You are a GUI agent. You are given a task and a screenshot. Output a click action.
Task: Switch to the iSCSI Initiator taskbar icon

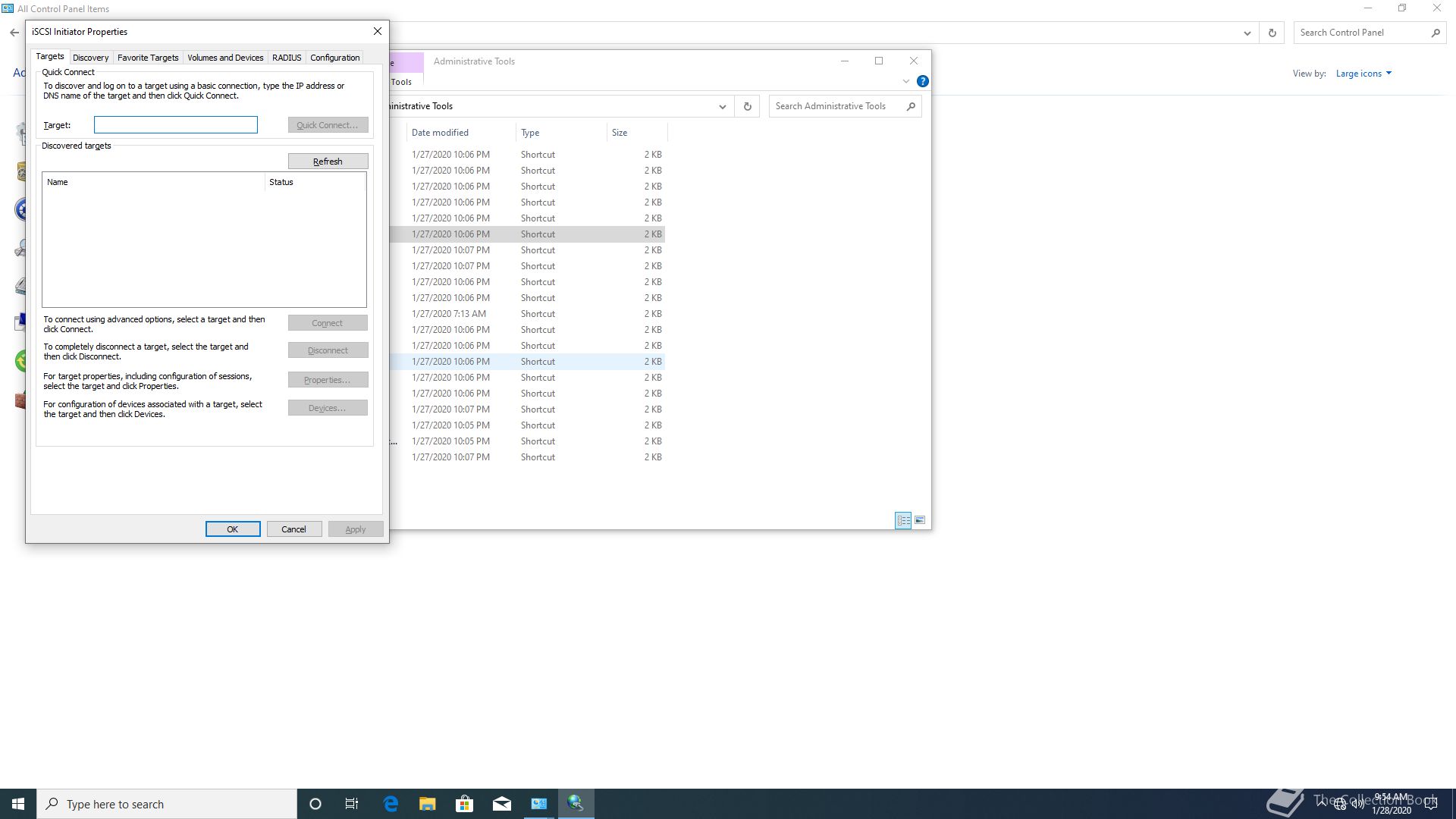(576, 804)
